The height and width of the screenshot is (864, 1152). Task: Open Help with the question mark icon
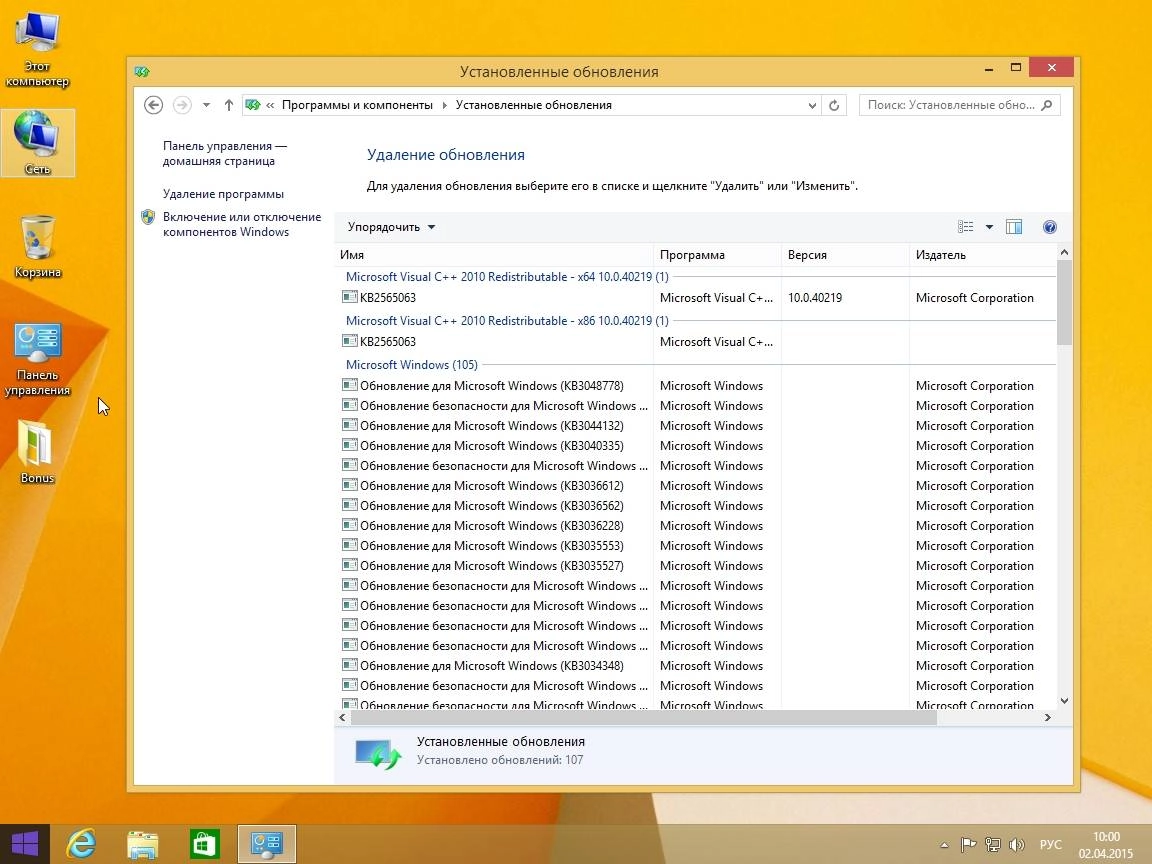tap(1050, 227)
